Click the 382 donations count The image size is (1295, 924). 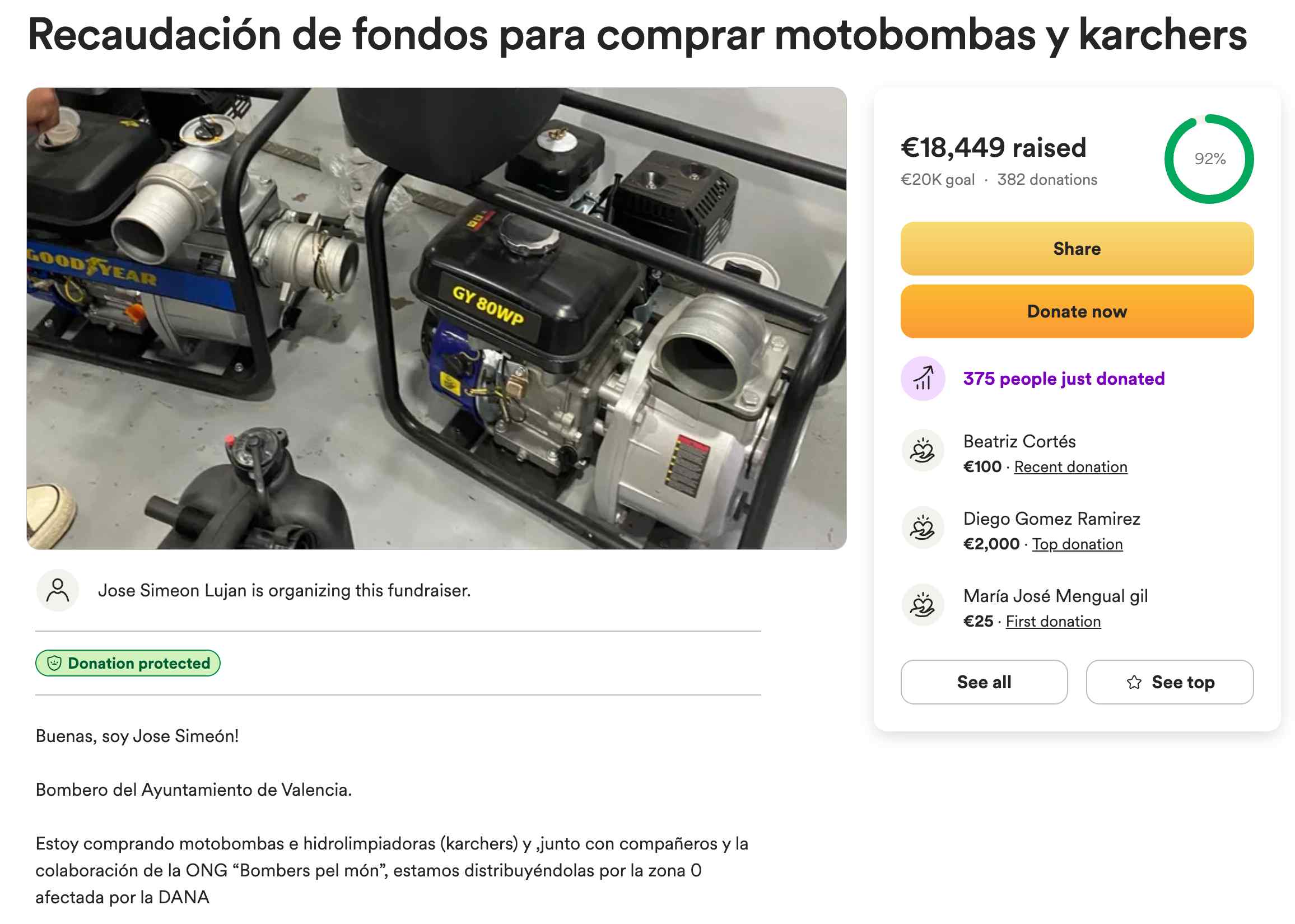tap(1047, 180)
